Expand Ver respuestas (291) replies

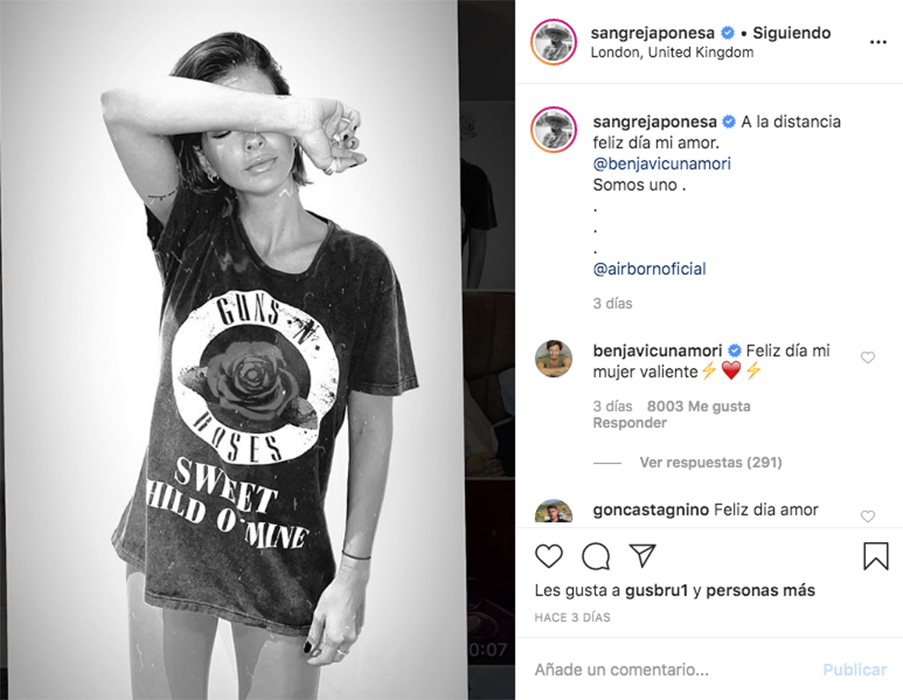711,462
